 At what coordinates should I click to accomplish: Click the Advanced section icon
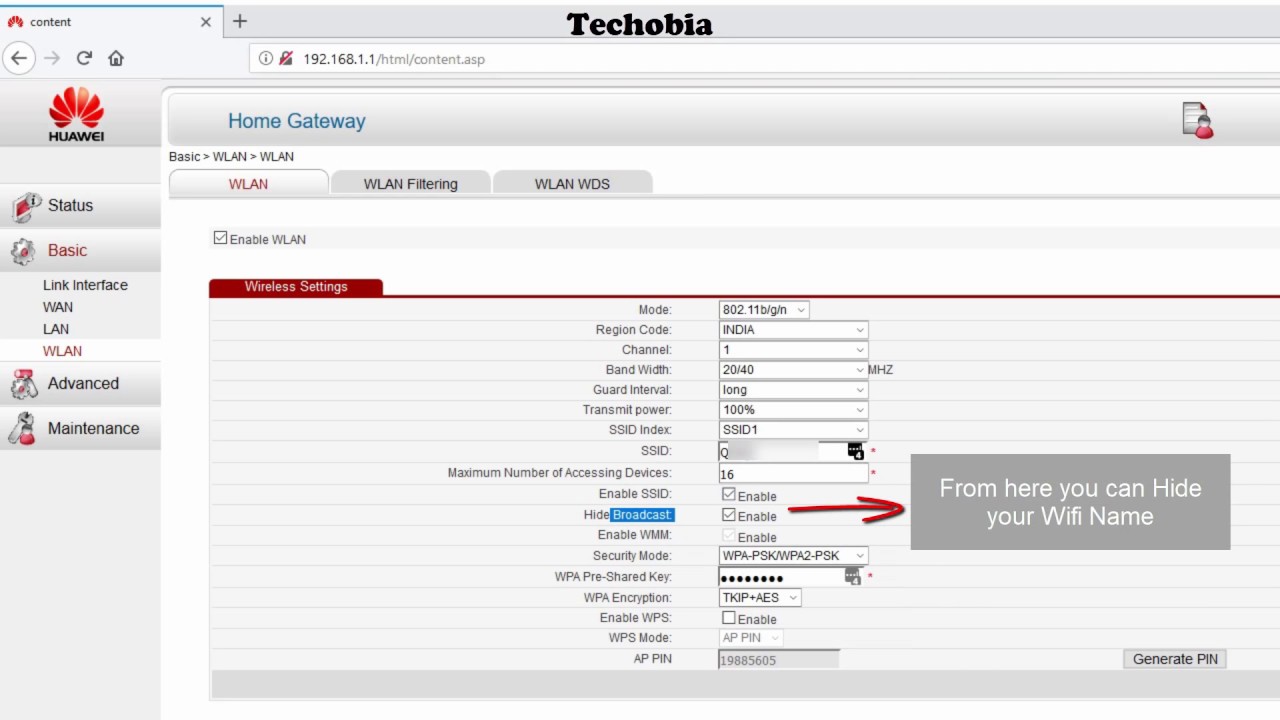click(x=24, y=384)
